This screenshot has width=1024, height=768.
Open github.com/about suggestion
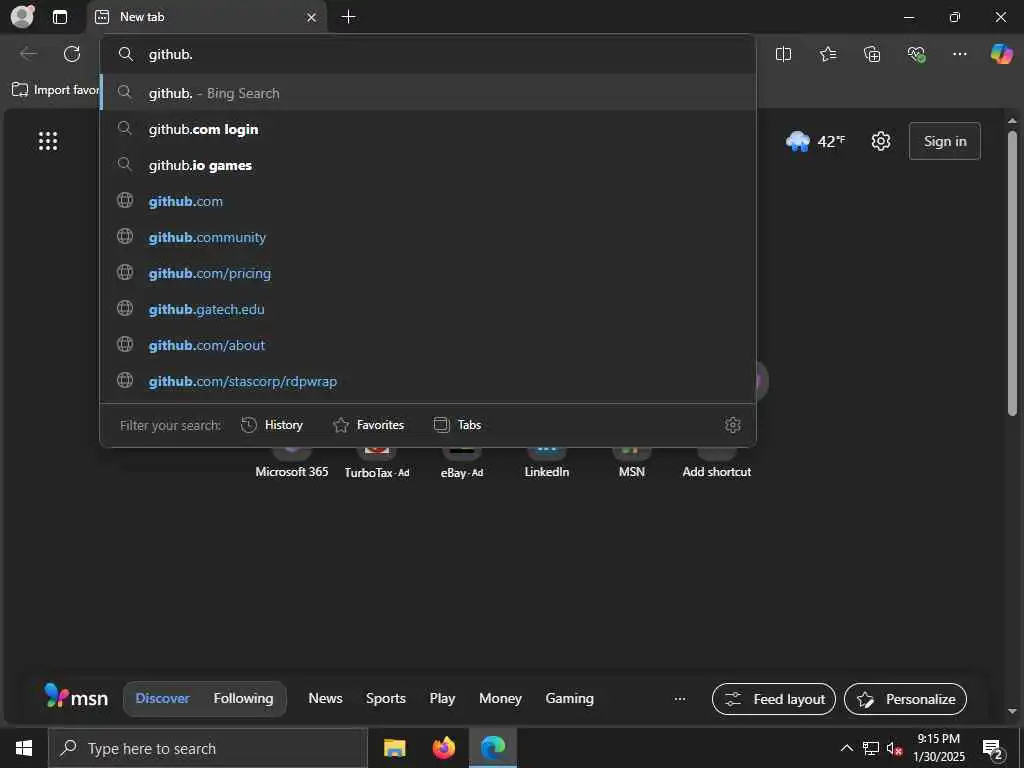tap(428, 345)
